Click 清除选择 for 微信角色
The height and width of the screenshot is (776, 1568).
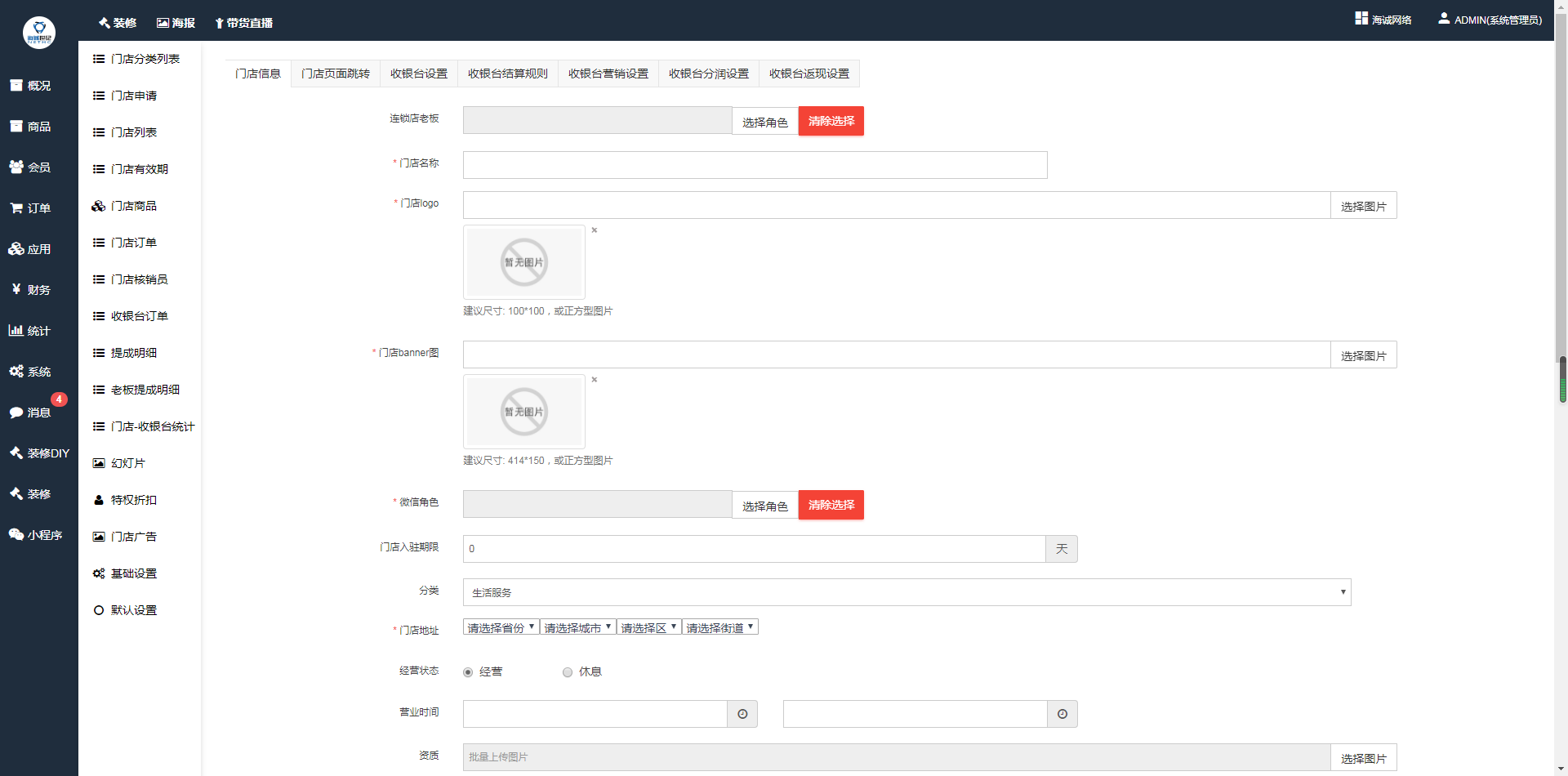(831, 505)
